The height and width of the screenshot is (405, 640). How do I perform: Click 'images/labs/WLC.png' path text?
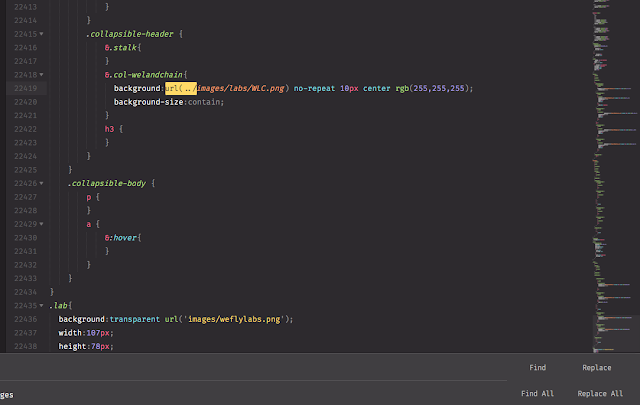241,88
